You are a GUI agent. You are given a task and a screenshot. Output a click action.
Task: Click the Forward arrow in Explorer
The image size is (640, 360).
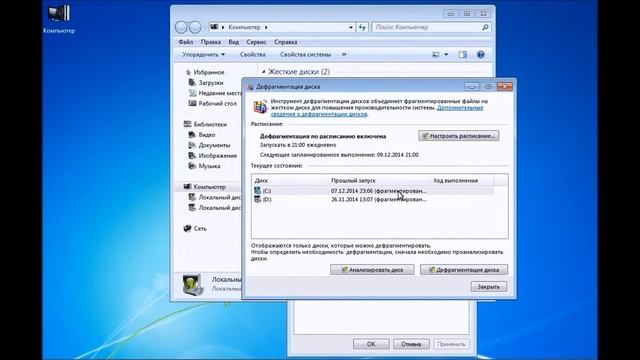[x=195, y=27]
